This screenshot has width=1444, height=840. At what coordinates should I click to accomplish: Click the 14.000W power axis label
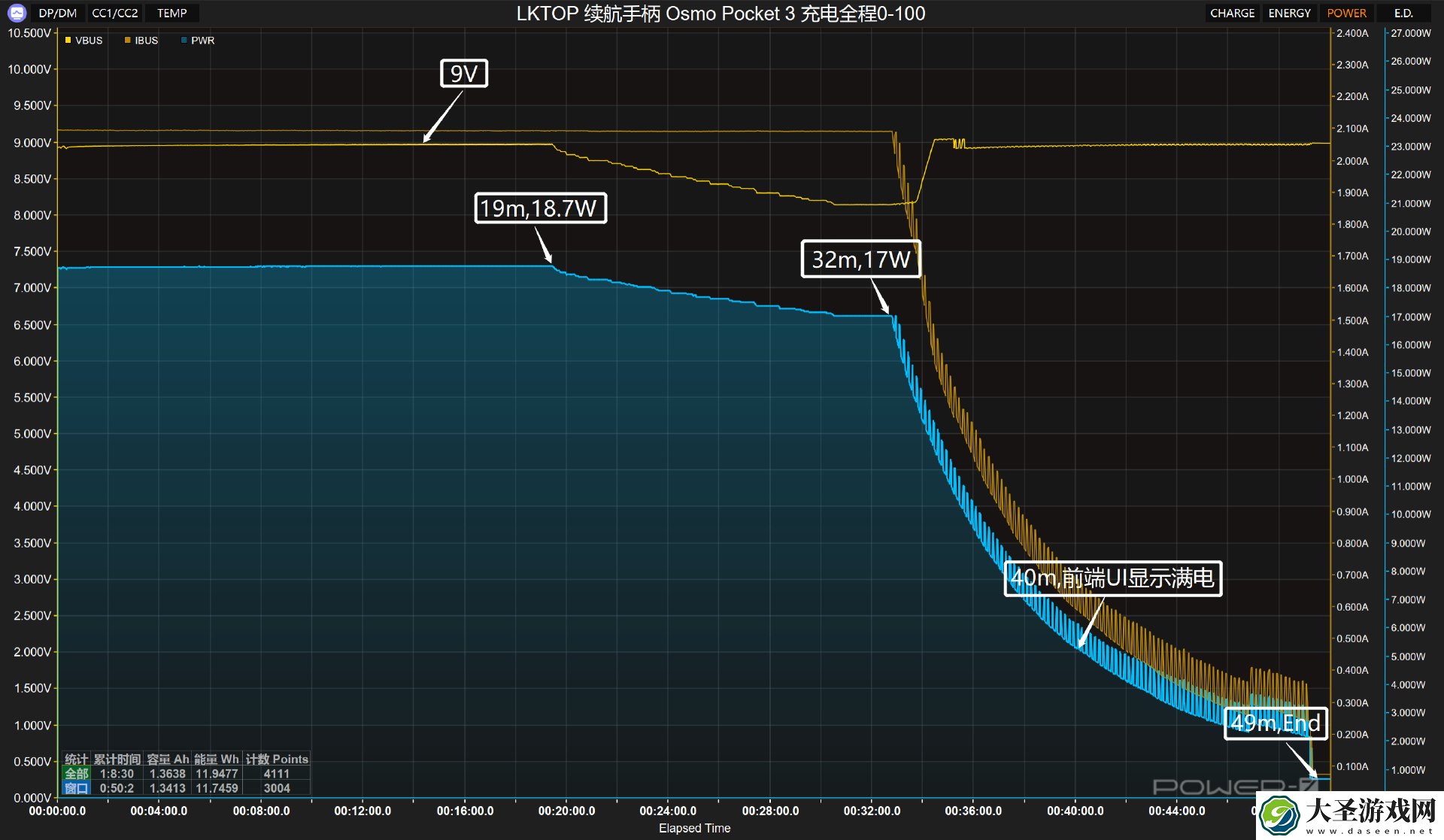[x=1411, y=401]
